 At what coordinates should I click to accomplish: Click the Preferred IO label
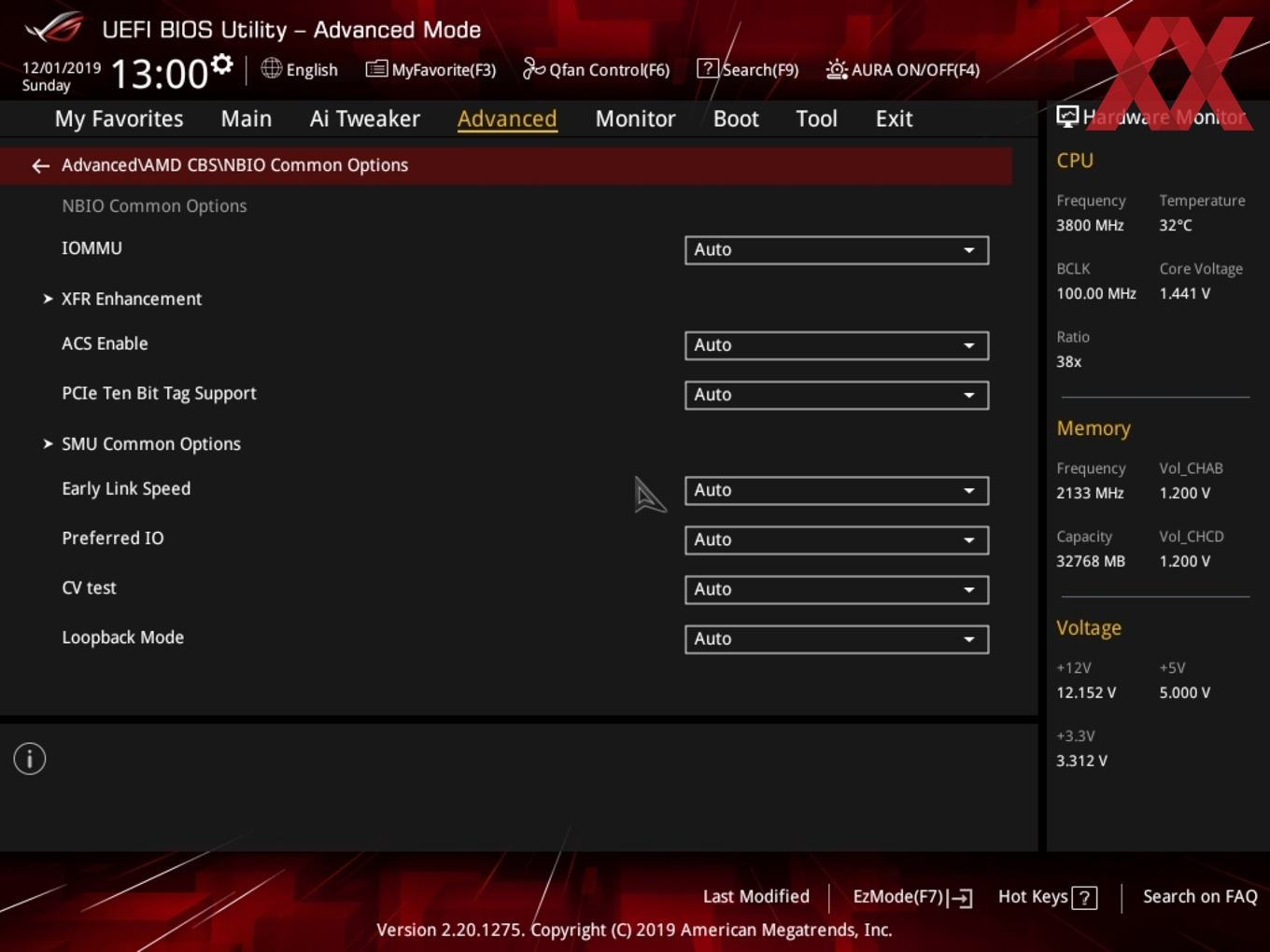point(112,539)
